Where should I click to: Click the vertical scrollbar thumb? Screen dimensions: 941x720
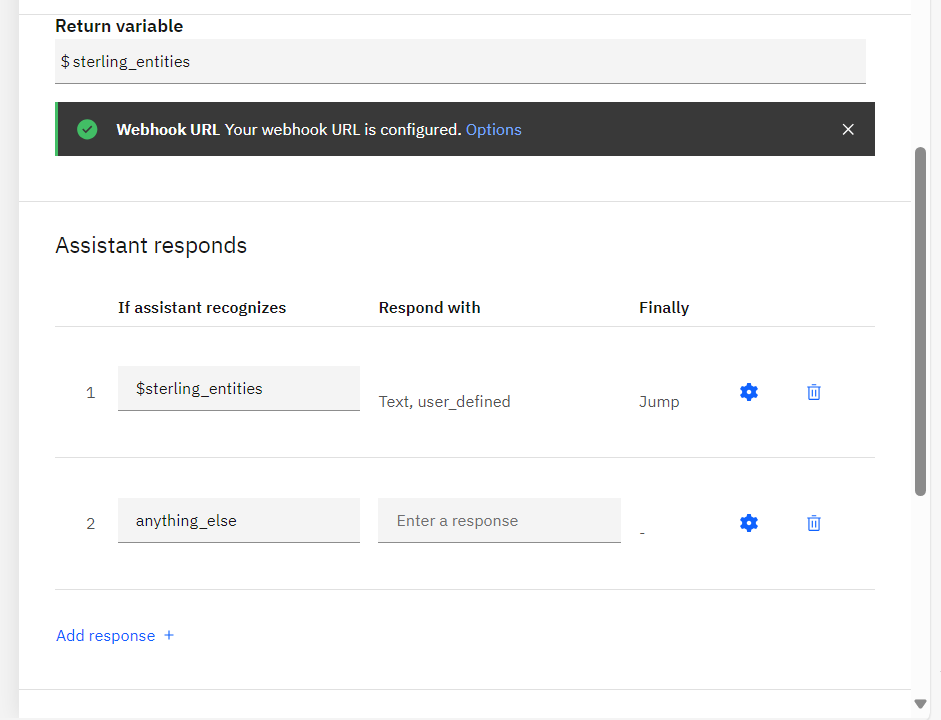(920, 320)
